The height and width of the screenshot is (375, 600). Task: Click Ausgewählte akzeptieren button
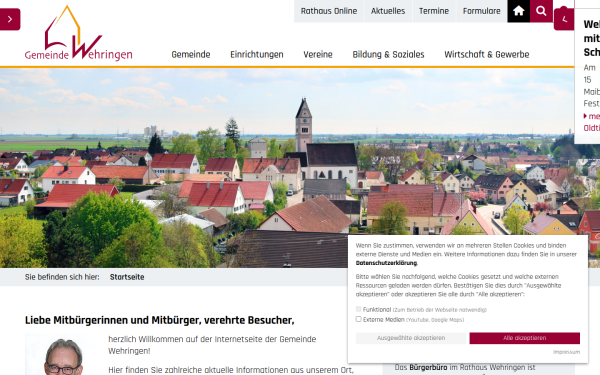tap(411, 338)
